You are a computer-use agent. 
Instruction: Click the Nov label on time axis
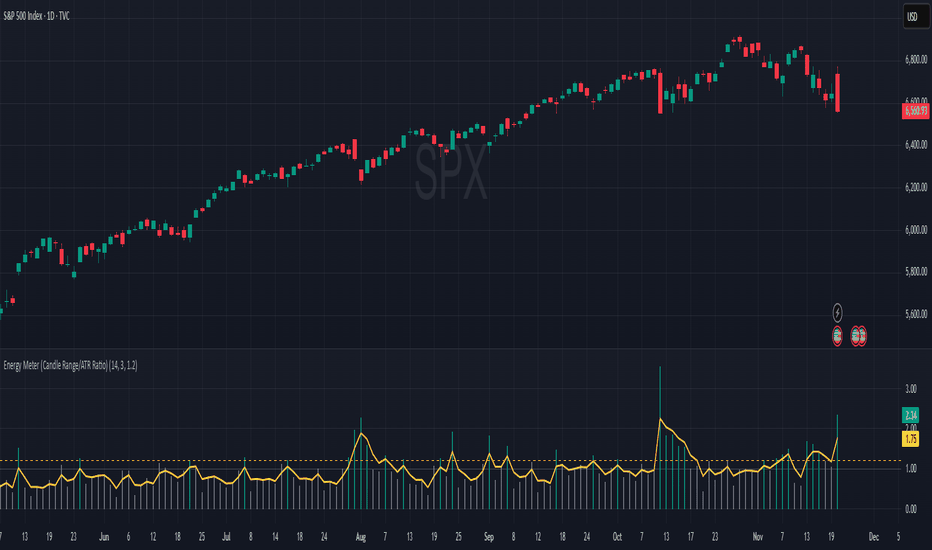[x=757, y=537]
